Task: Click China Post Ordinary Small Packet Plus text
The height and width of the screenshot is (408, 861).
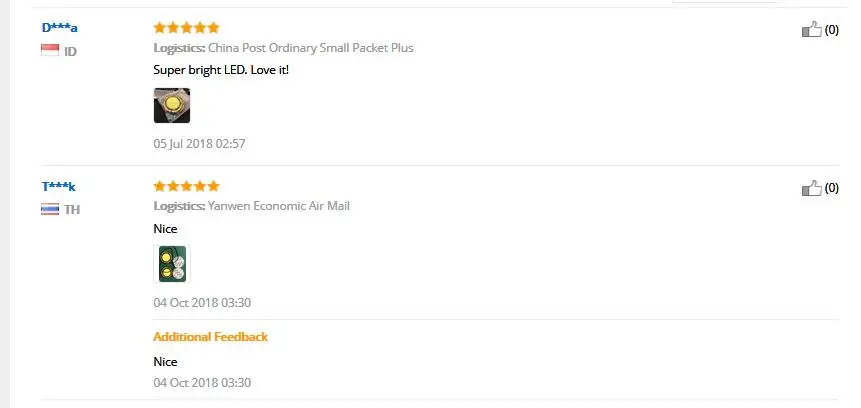Action: pos(311,48)
